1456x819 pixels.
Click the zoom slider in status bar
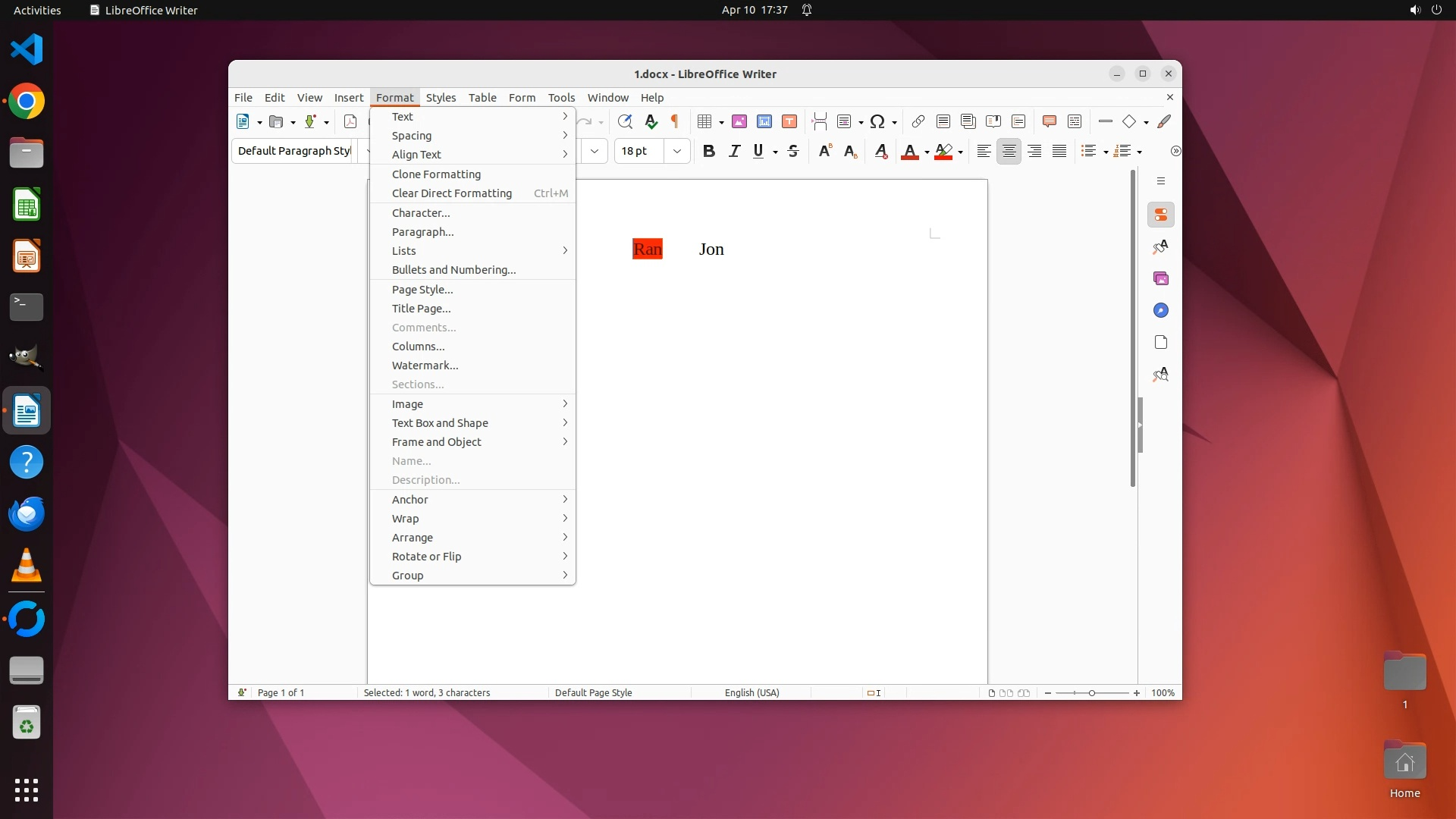point(1091,693)
